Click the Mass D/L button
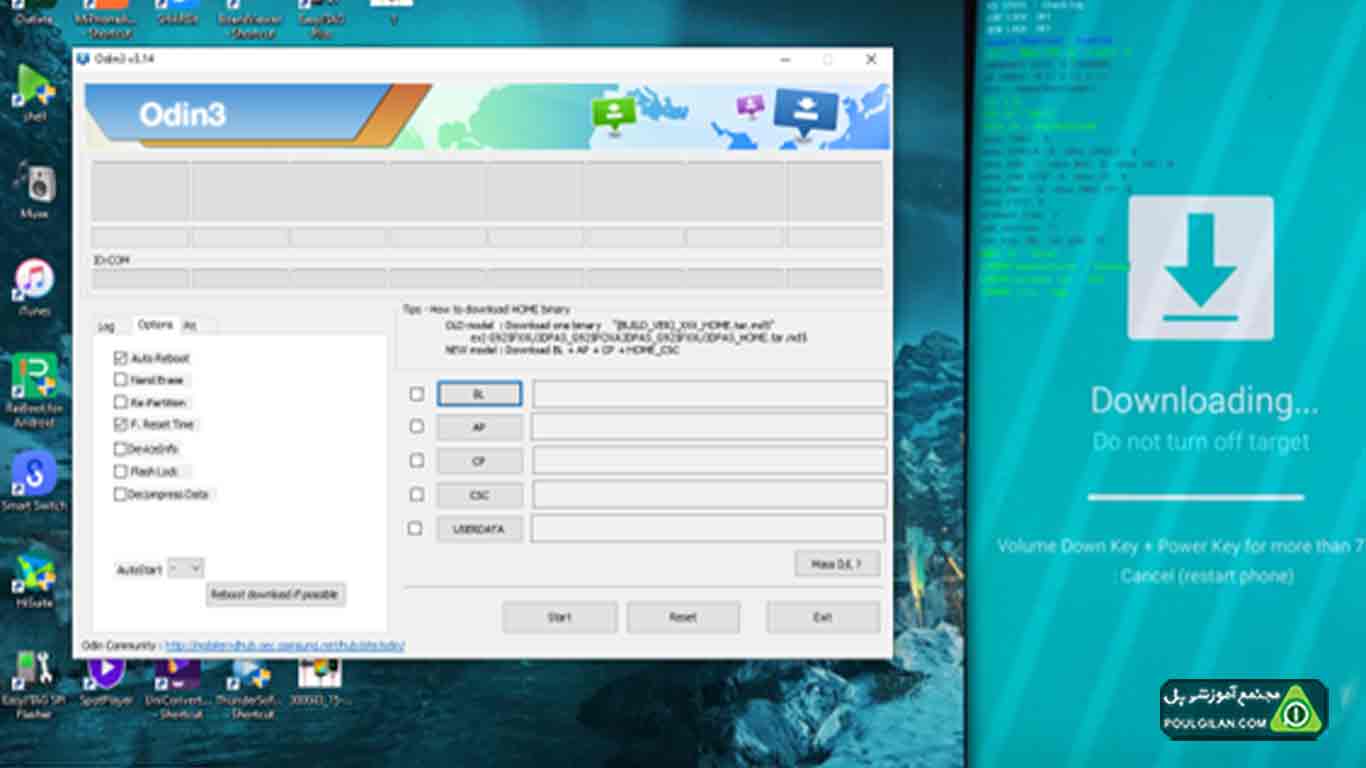 pos(837,564)
